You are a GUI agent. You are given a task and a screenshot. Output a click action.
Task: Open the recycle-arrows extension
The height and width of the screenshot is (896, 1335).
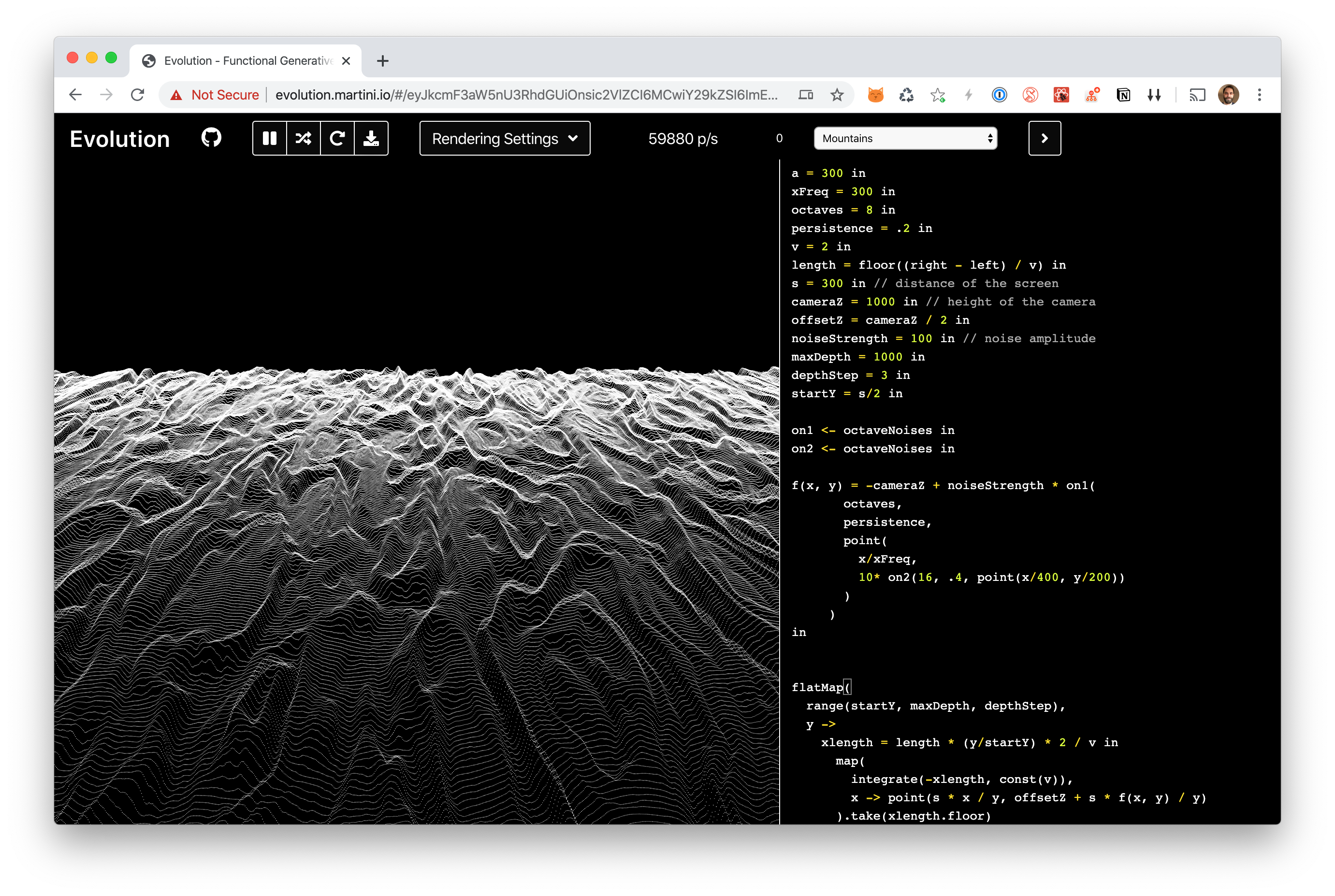[x=906, y=95]
